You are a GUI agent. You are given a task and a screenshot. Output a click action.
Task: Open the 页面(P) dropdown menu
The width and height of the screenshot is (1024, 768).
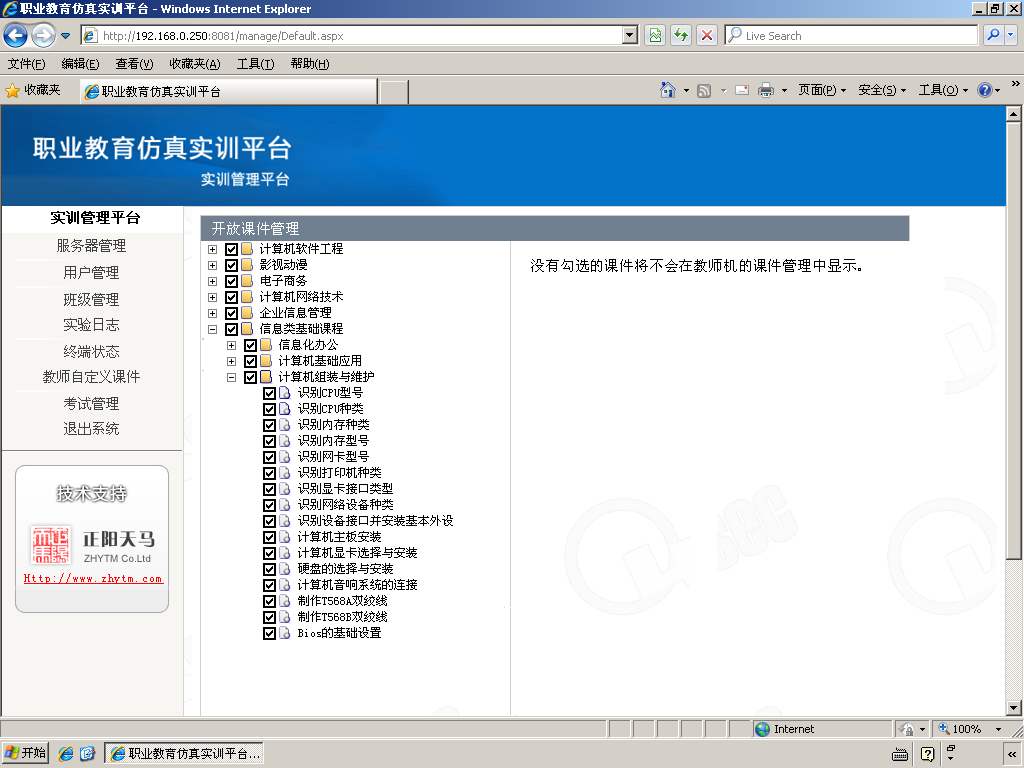pyautogui.click(x=822, y=90)
